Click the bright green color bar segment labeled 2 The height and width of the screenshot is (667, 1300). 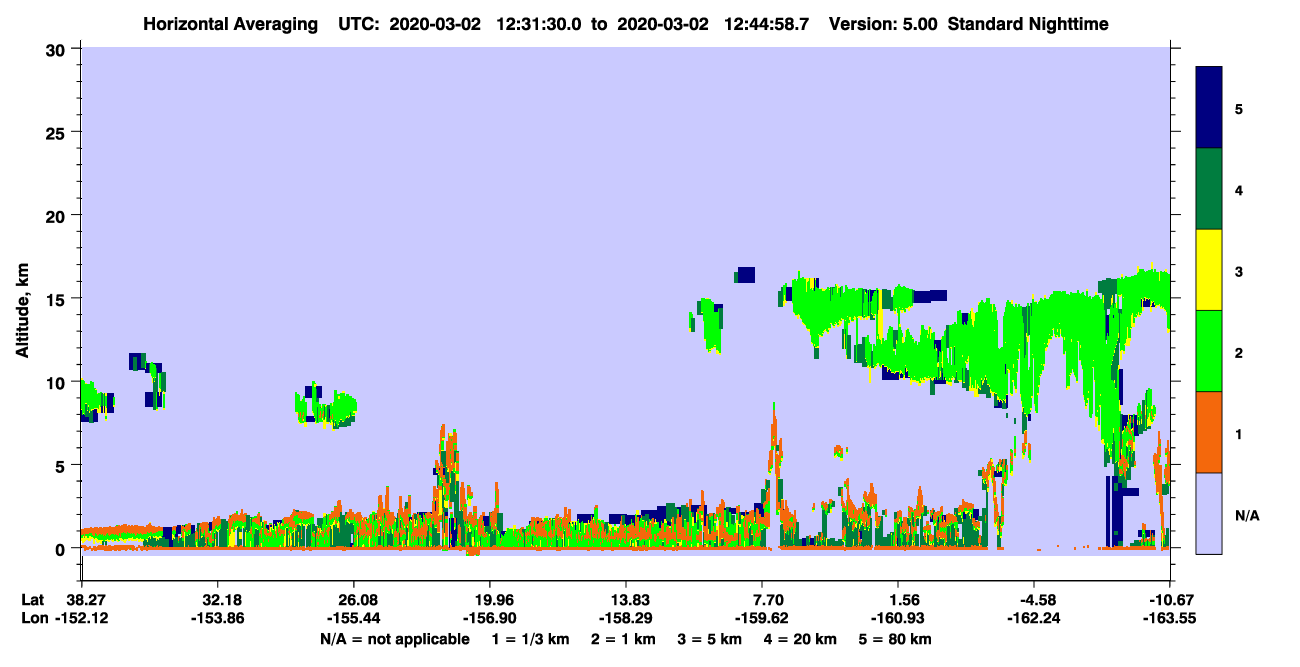1209,350
